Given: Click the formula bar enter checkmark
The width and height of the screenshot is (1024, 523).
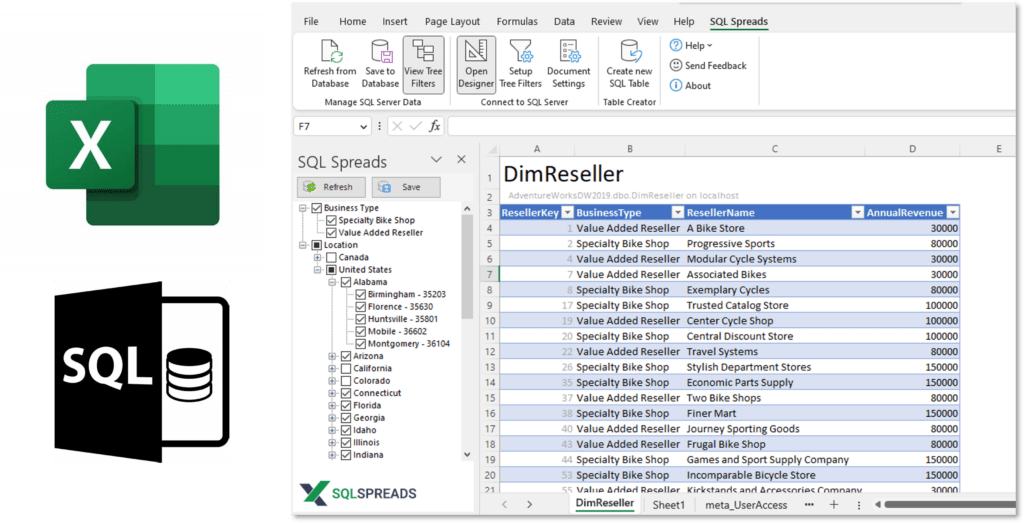Looking at the screenshot, I should point(415,126).
